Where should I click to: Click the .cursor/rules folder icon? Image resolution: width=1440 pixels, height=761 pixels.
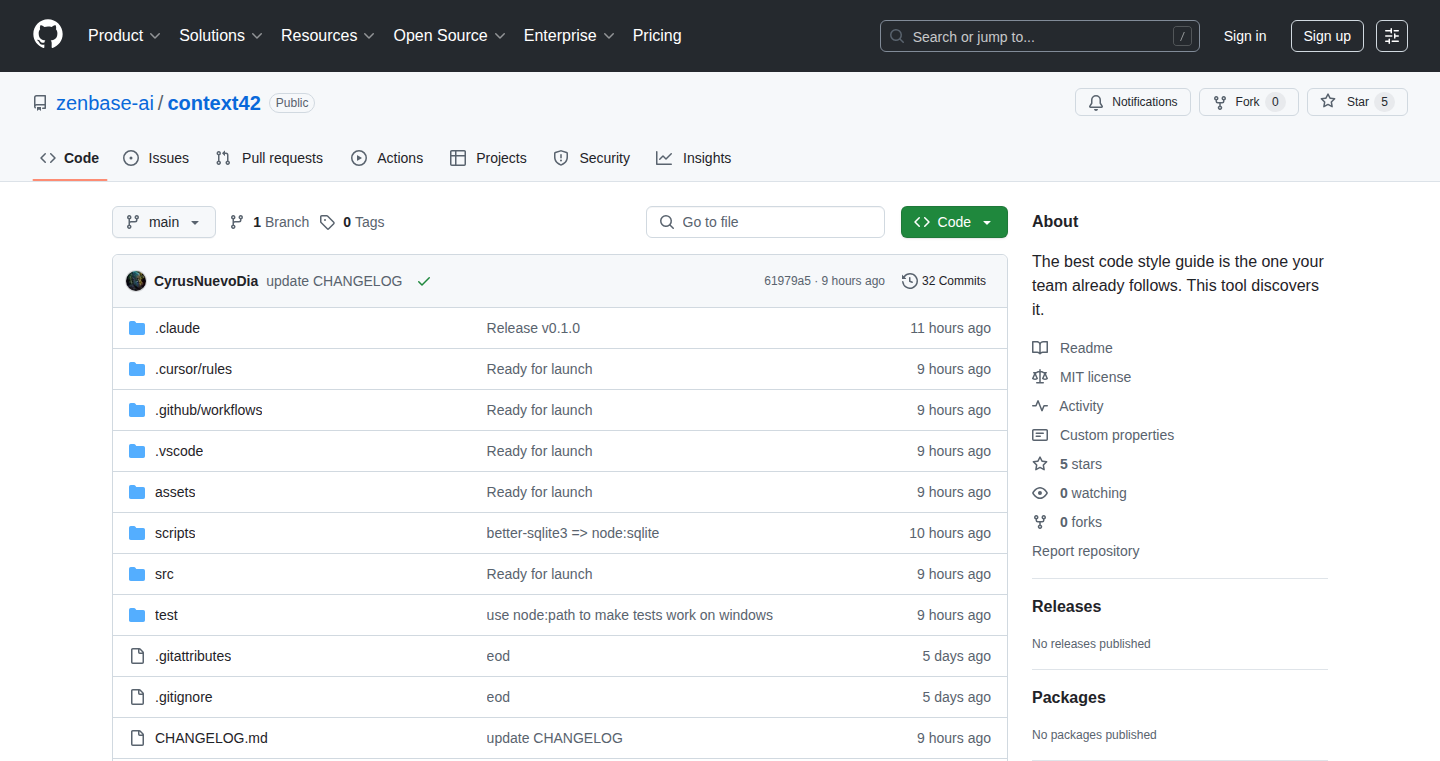click(137, 369)
